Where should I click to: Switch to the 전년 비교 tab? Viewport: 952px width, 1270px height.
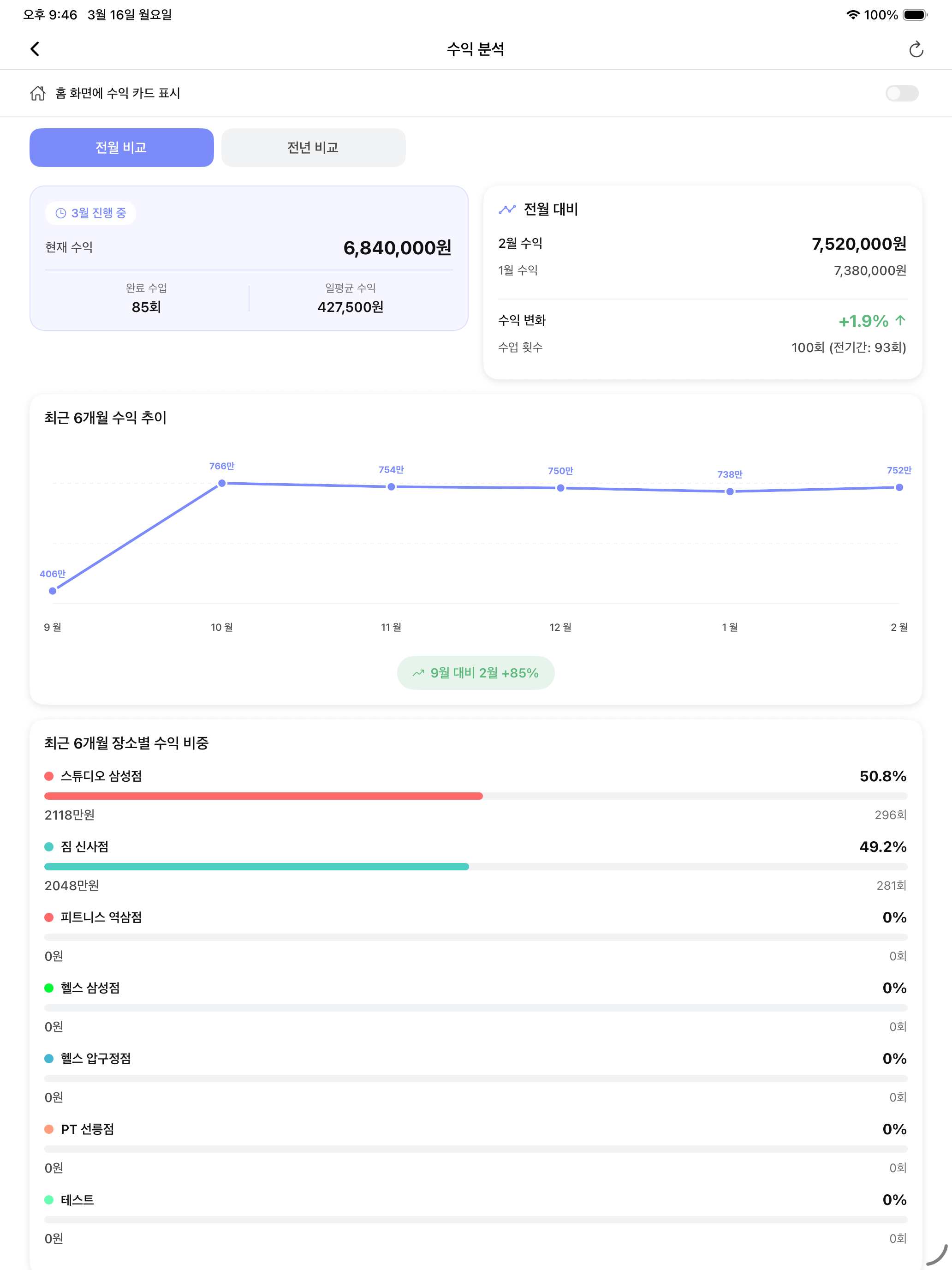(x=313, y=148)
